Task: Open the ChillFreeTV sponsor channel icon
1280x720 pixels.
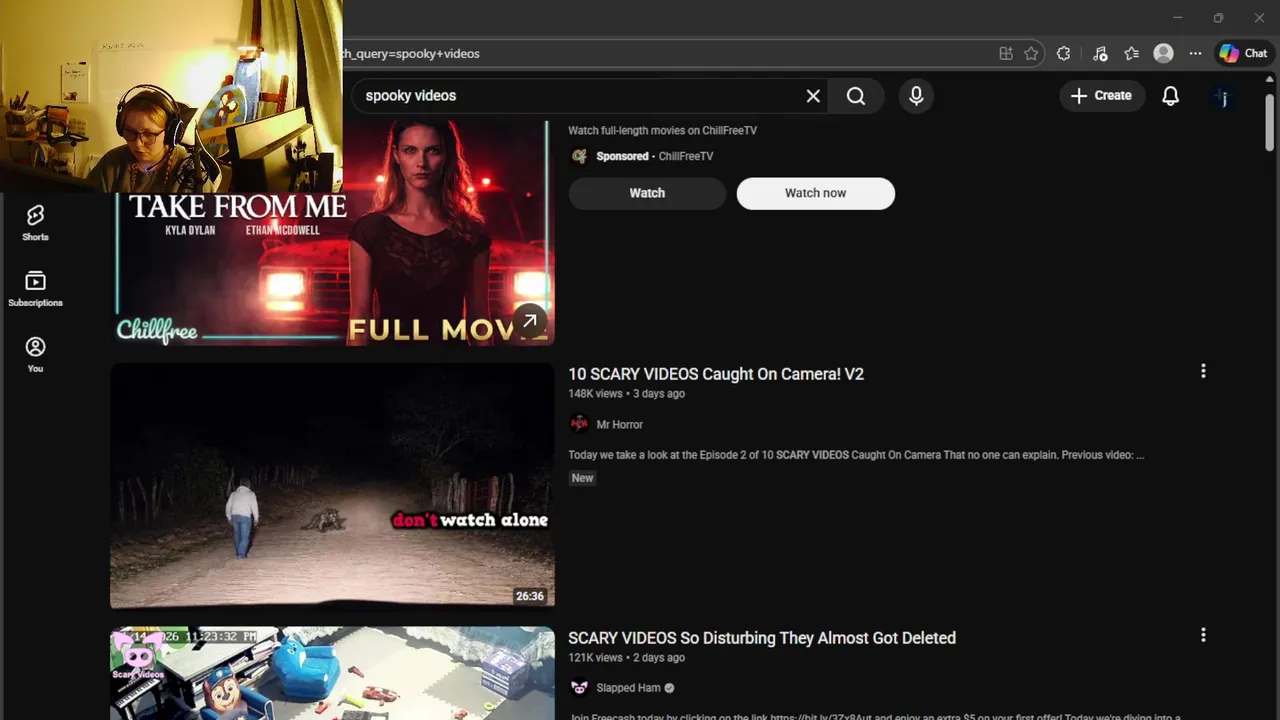Action: [579, 156]
